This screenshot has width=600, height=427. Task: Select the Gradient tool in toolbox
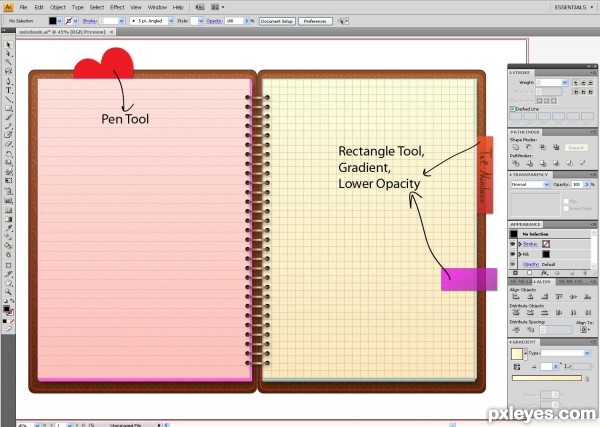tap(8, 219)
